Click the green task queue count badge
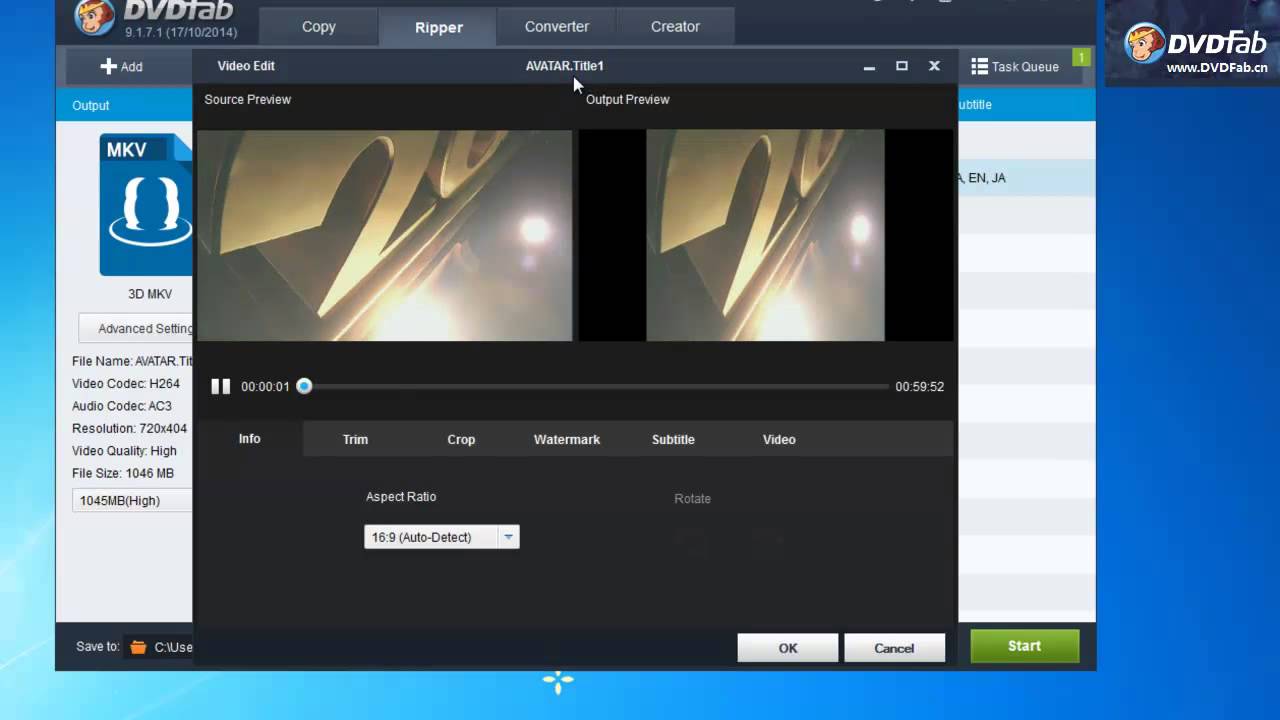 [x=1080, y=58]
